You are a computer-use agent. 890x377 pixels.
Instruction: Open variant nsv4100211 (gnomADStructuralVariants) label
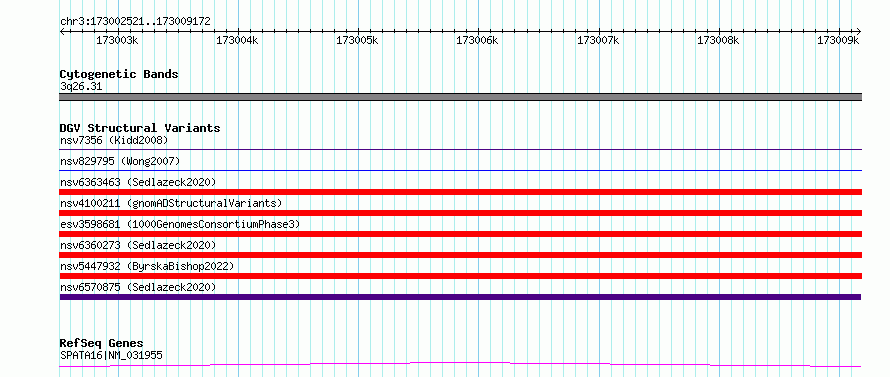(x=171, y=203)
